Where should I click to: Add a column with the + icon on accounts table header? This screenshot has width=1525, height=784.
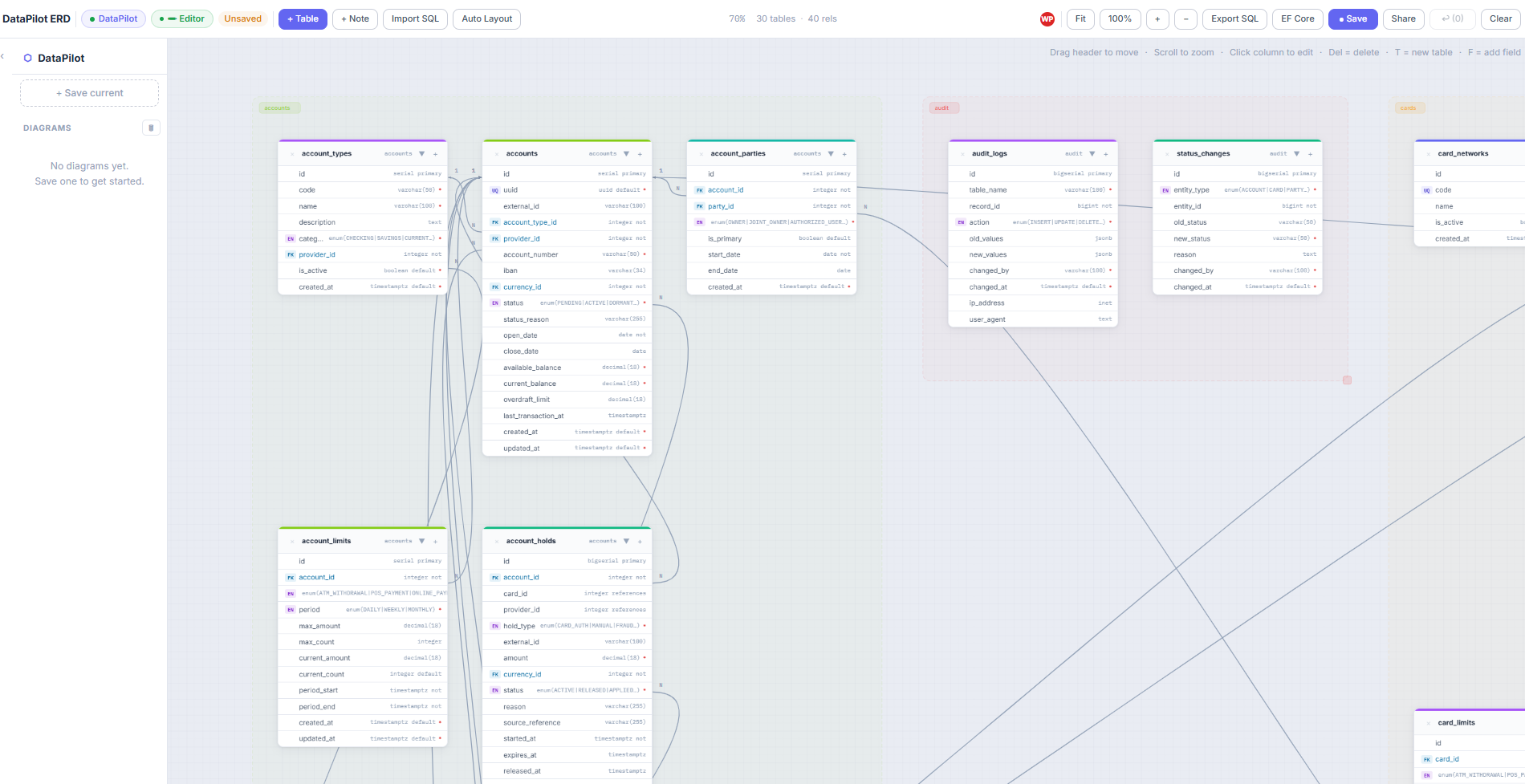(x=640, y=153)
